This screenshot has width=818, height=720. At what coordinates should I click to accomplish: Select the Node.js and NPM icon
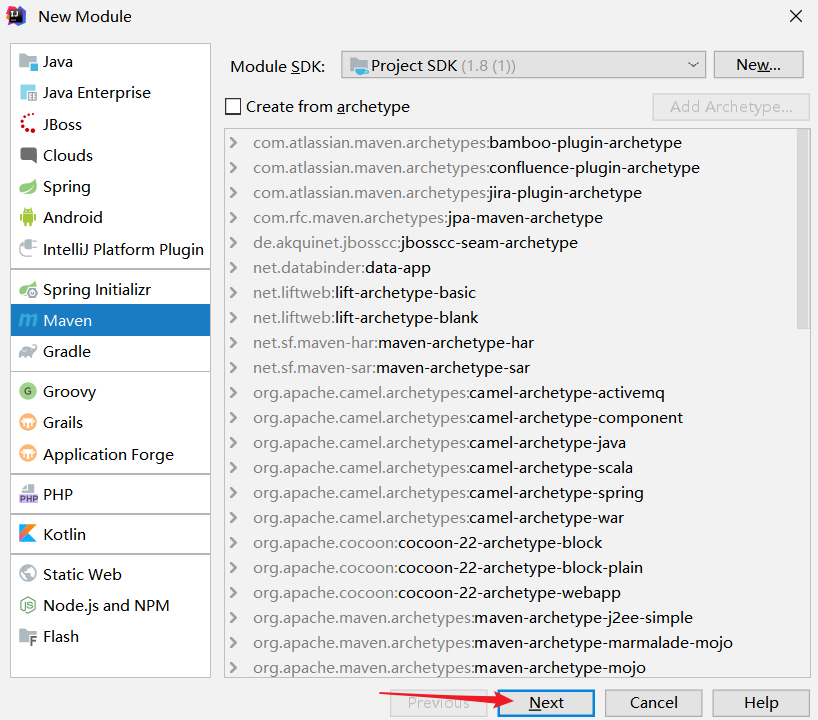[27, 606]
